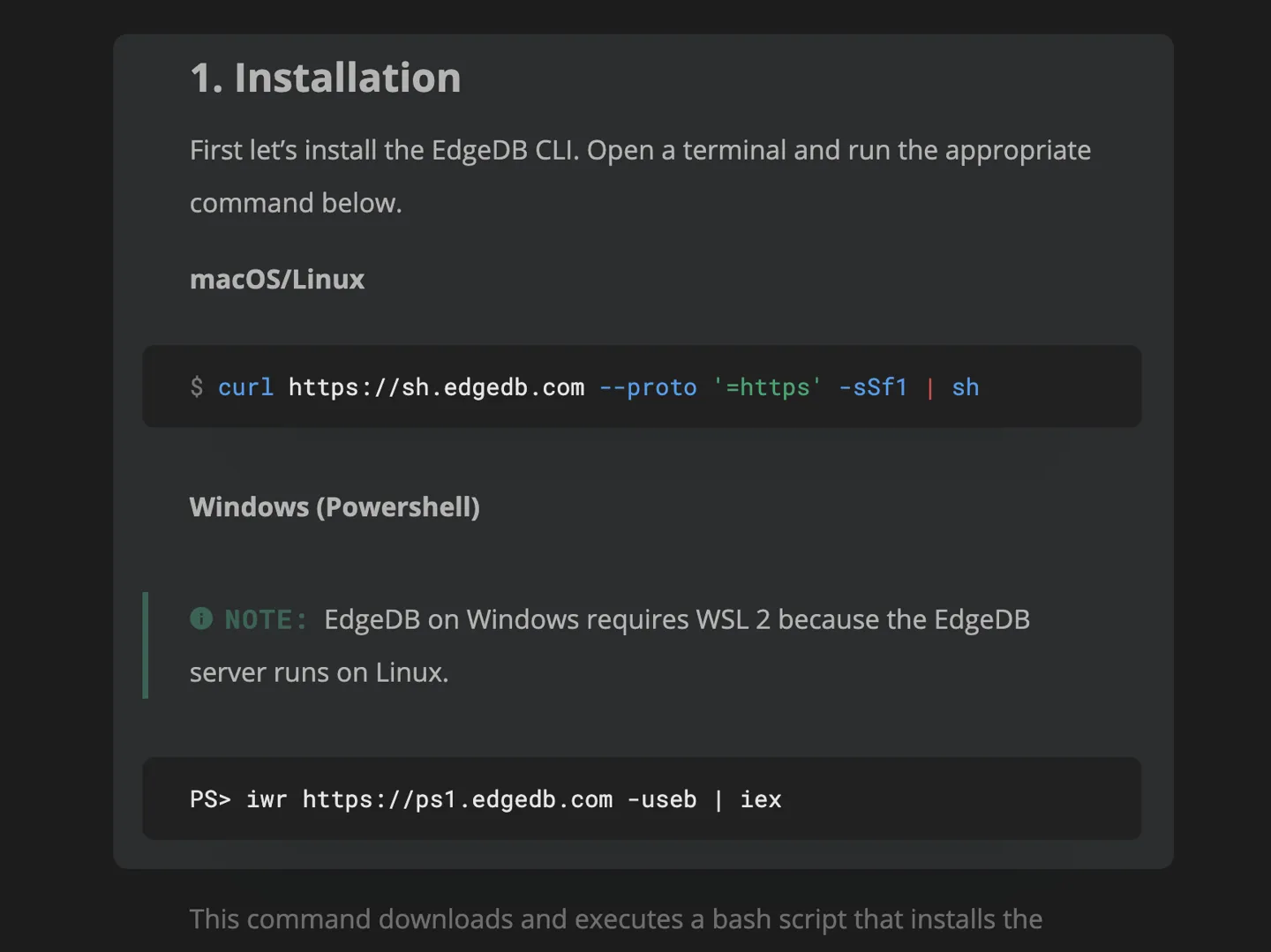Image resolution: width=1271 pixels, height=952 pixels.
Task: Click the "Windows (Powershell)" subheading
Action: point(335,506)
